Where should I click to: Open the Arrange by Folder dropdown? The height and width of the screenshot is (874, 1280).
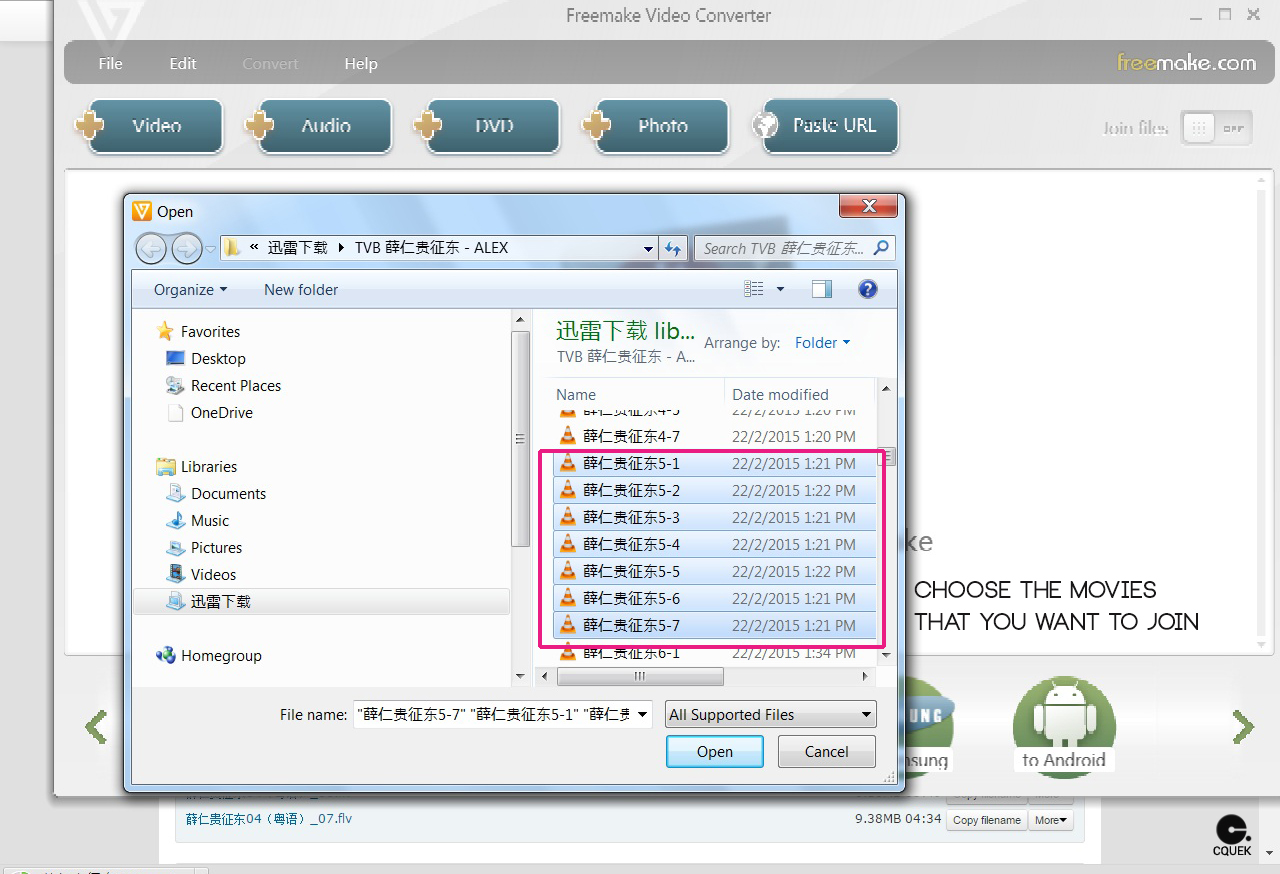point(822,343)
